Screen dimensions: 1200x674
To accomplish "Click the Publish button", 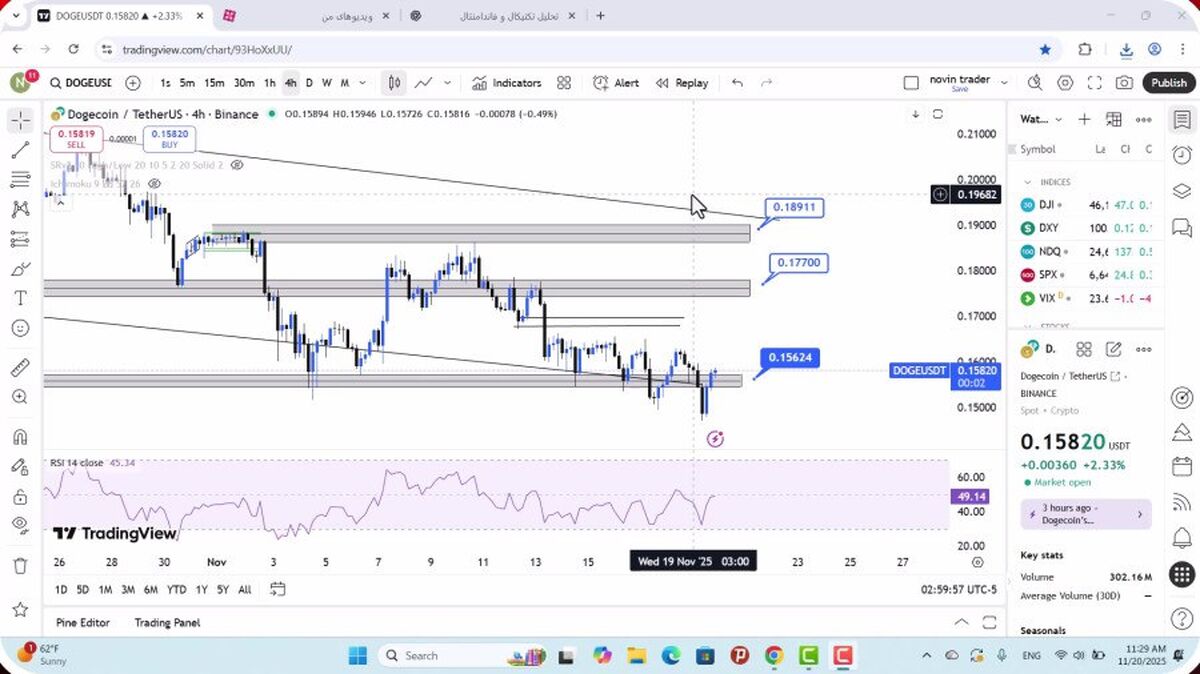I will (x=1168, y=83).
